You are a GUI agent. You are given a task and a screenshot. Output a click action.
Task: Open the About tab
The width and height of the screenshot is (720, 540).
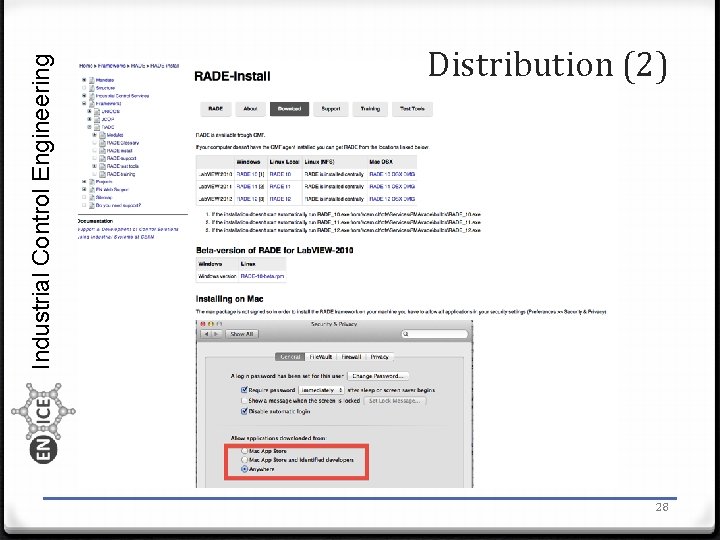click(x=250, y=109)
